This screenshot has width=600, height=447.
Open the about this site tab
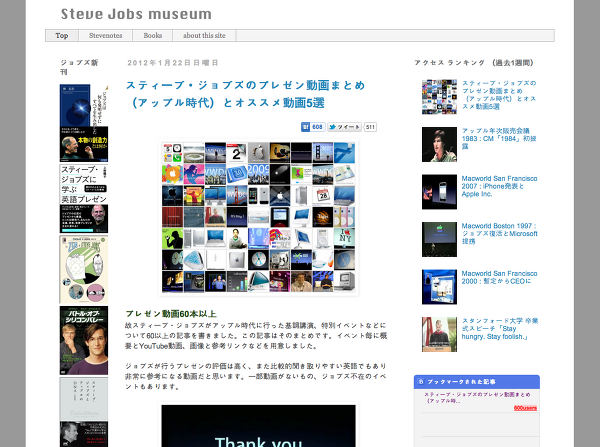click(x=204, y=36)
